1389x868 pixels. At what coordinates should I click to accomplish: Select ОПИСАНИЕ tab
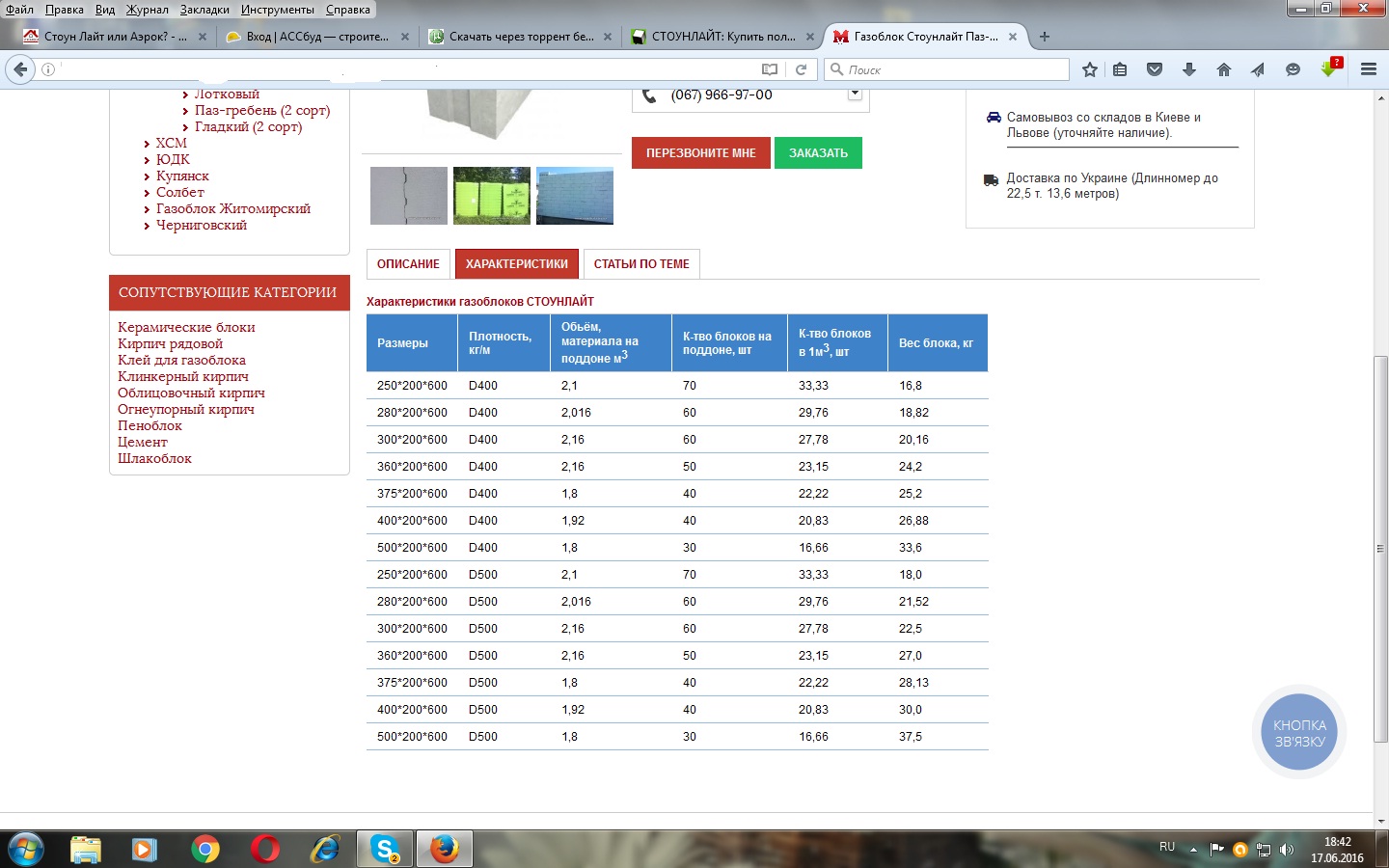point(408,264)
